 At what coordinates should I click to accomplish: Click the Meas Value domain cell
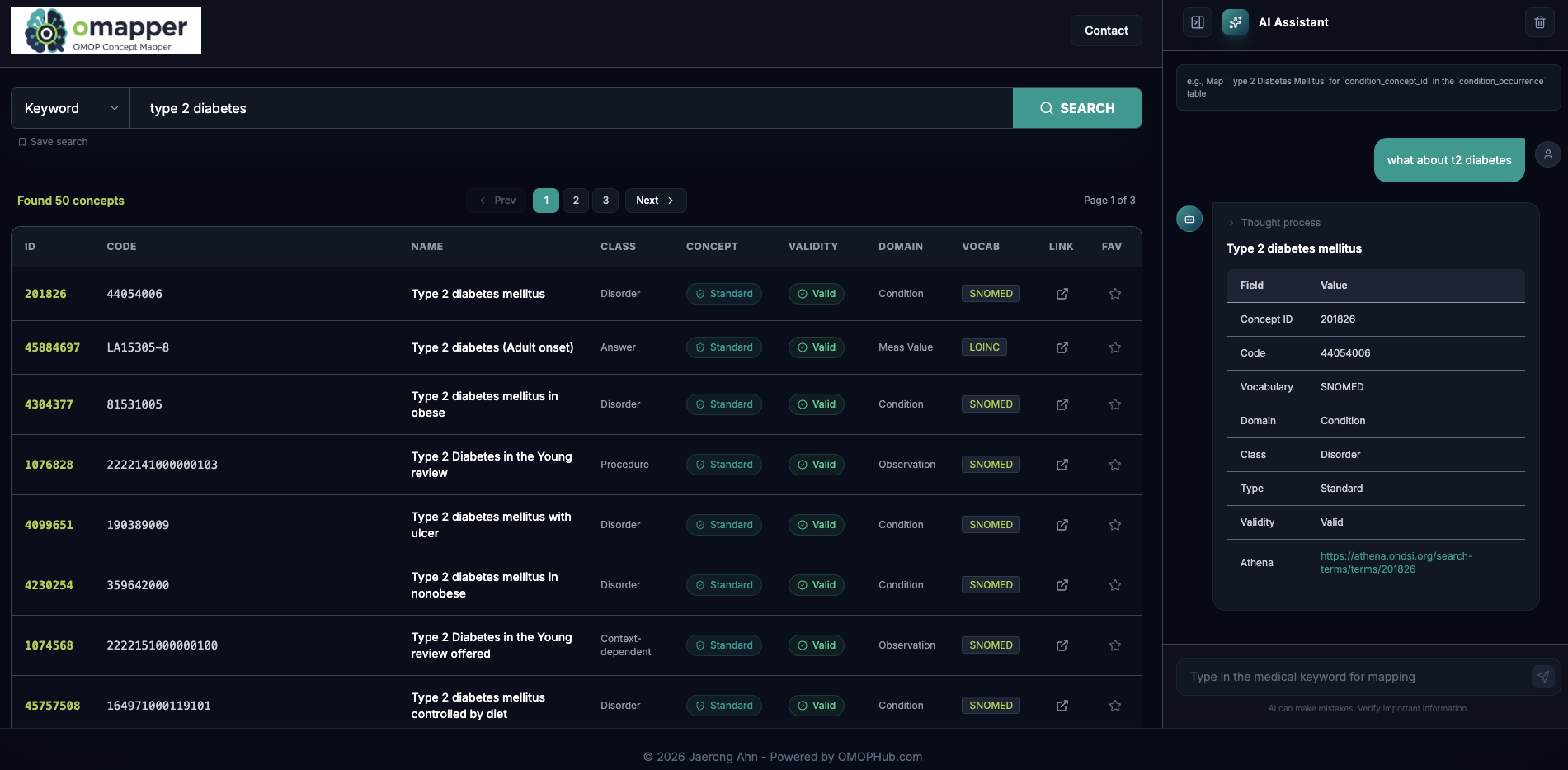(x=906, y=347)
